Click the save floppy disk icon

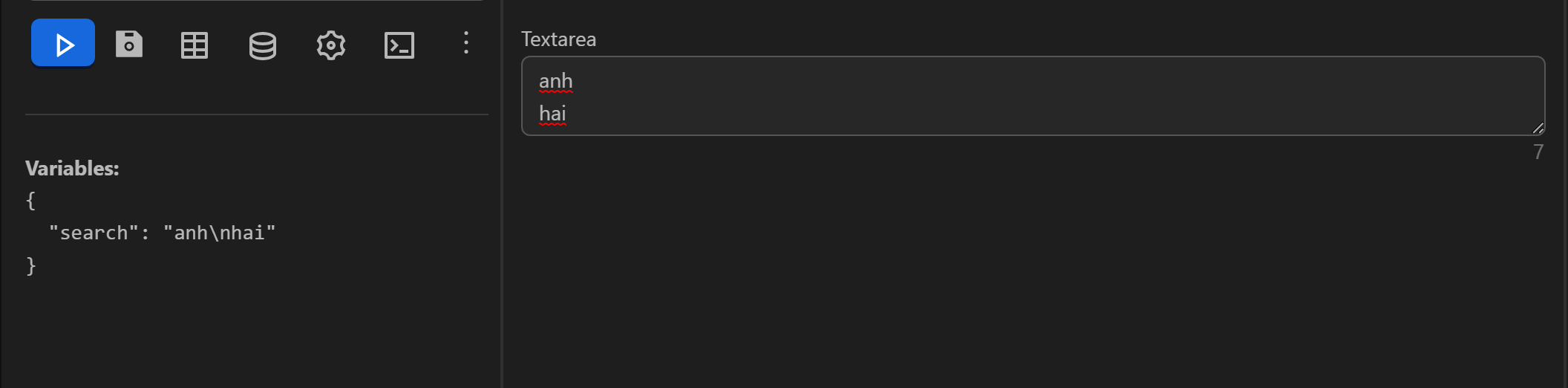click(129, 45)
